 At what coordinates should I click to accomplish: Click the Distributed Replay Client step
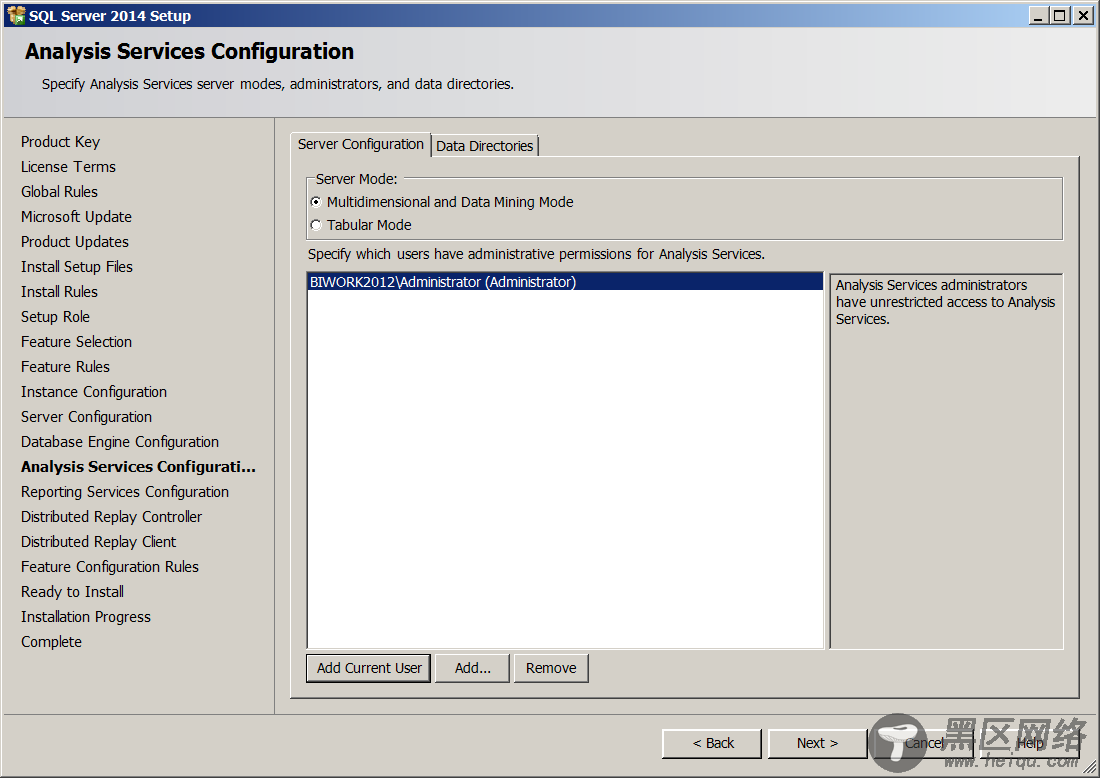[x=98, y=542]
